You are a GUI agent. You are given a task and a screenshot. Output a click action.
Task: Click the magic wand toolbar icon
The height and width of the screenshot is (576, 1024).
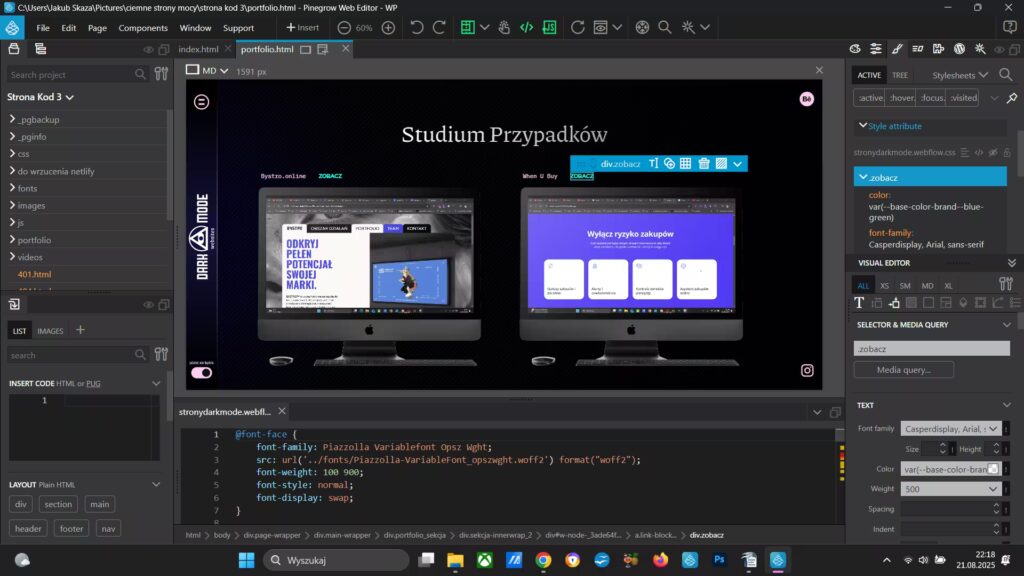pos(687,27)
